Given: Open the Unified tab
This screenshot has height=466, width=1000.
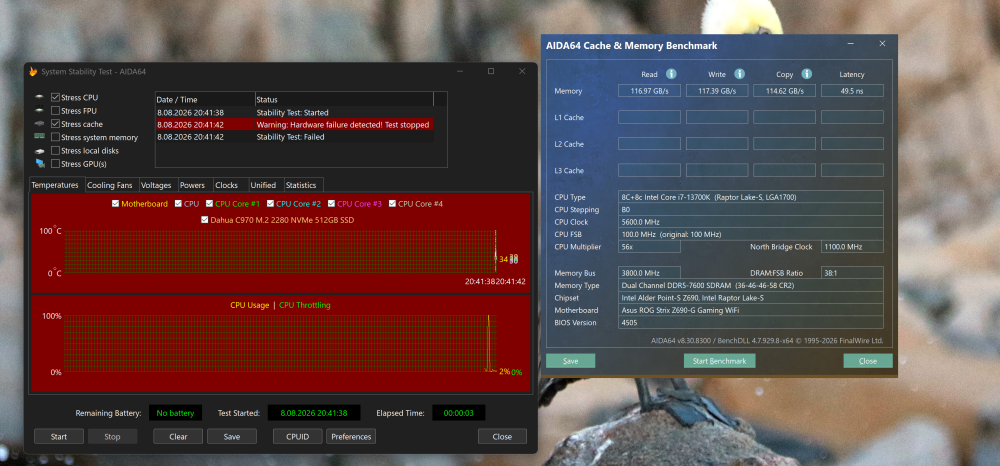Looking at the screenshot, I should click(263, 185).
